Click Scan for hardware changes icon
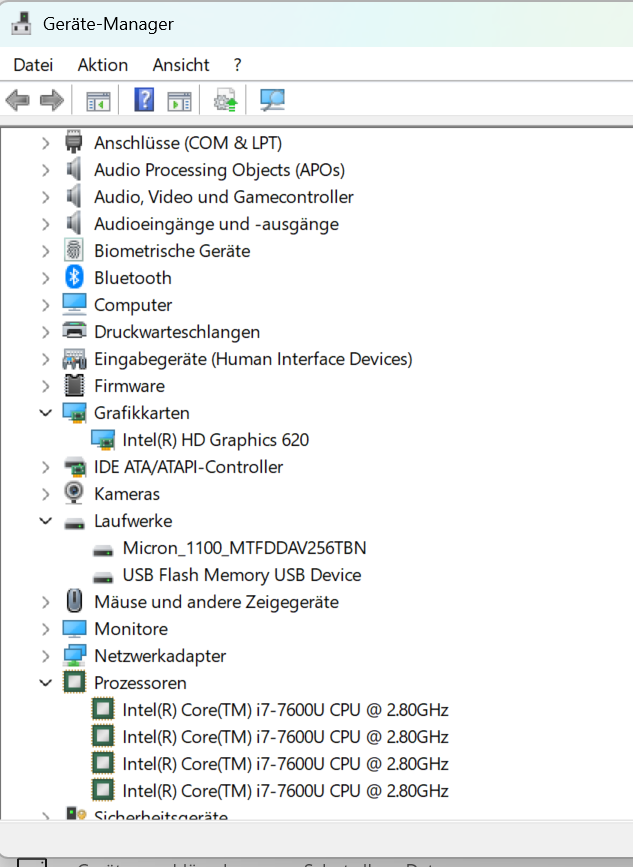633x867 pixels. 273,100
